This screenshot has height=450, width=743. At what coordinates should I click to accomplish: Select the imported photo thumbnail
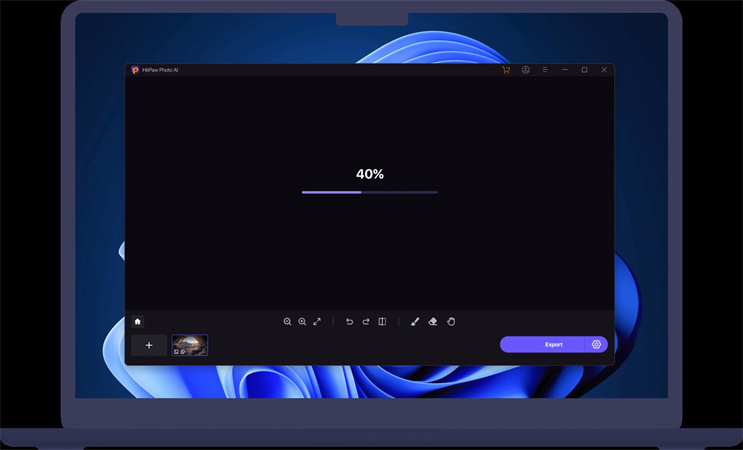[189, 345]
